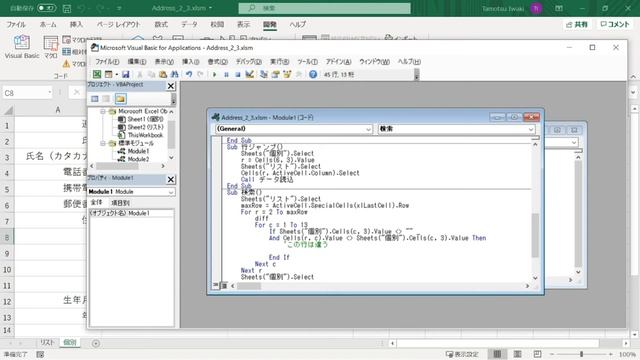Open Object Browser toolbar icon
The width and height of the screenshot is (640, 360).
coord(287,74)
